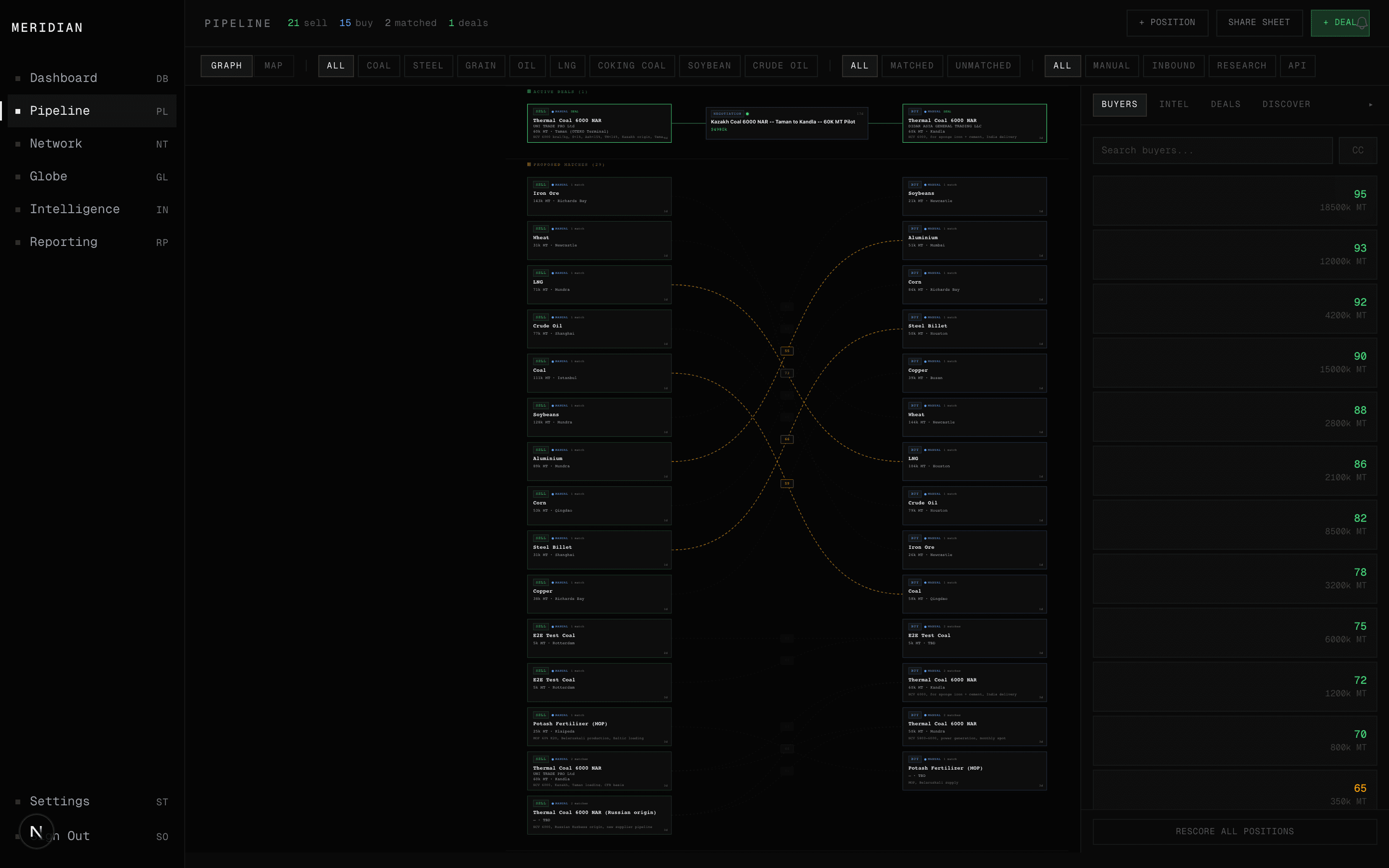Viewport: 1389px width, 868px height.
Task: Open the N user avatar at bottom left
Action: click(37, 830)
